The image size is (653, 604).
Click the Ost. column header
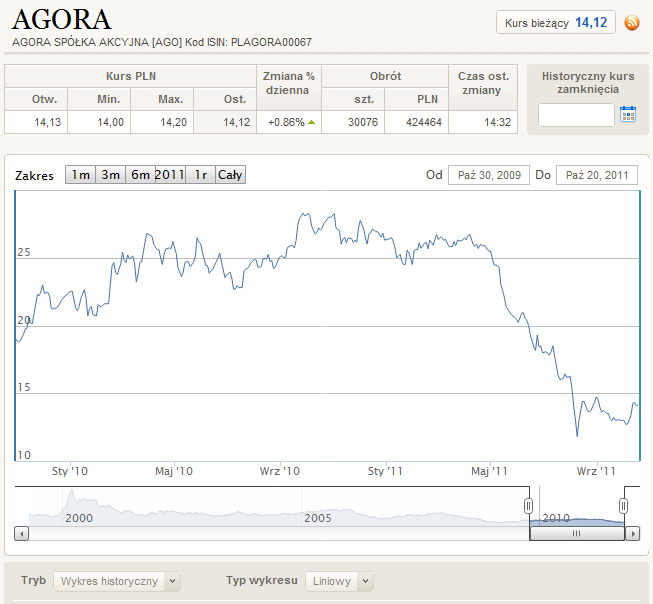pos(225,99)
